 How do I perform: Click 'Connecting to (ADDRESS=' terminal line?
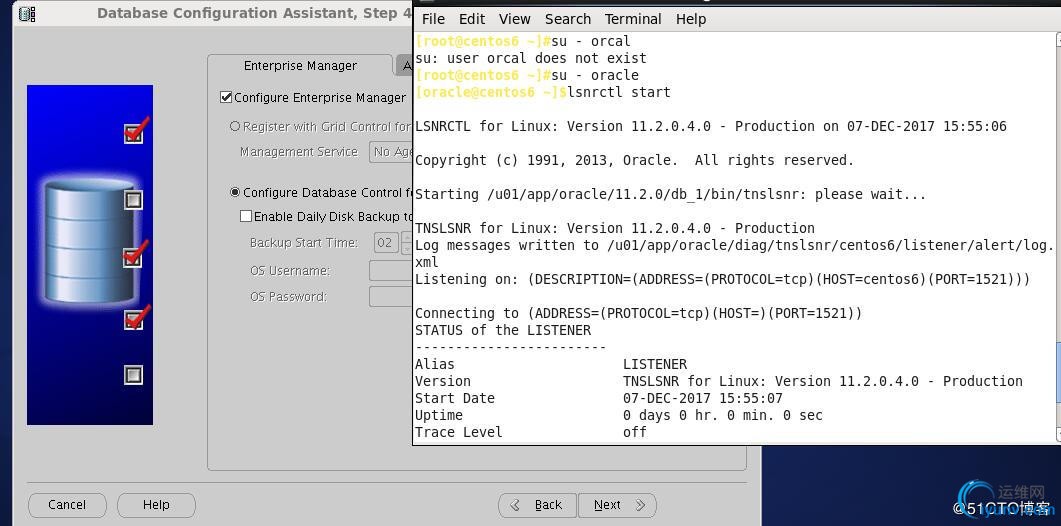click(x=639, y=313)
